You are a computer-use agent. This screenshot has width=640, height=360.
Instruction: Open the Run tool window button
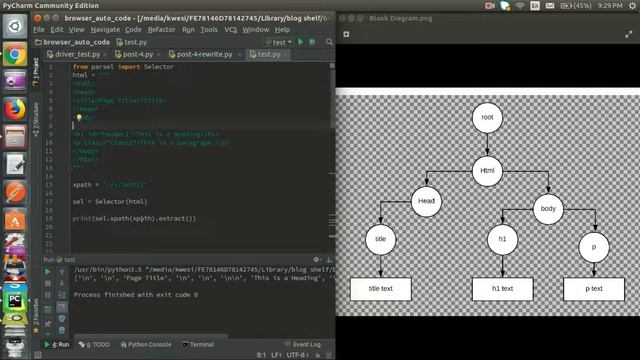(x=57, y=344)
